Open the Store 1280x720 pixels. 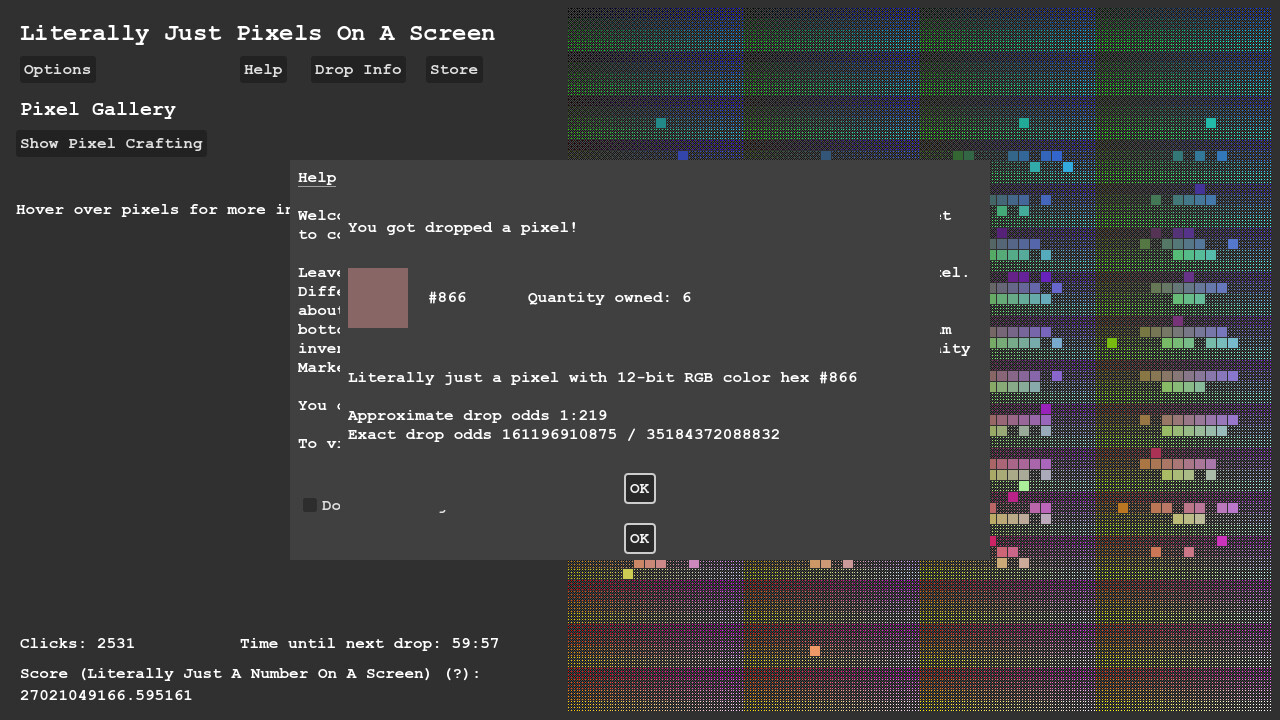point(454,69)
